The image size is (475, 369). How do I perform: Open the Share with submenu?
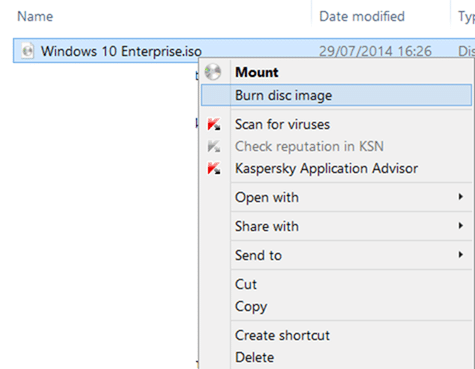(x=336, y=226)
